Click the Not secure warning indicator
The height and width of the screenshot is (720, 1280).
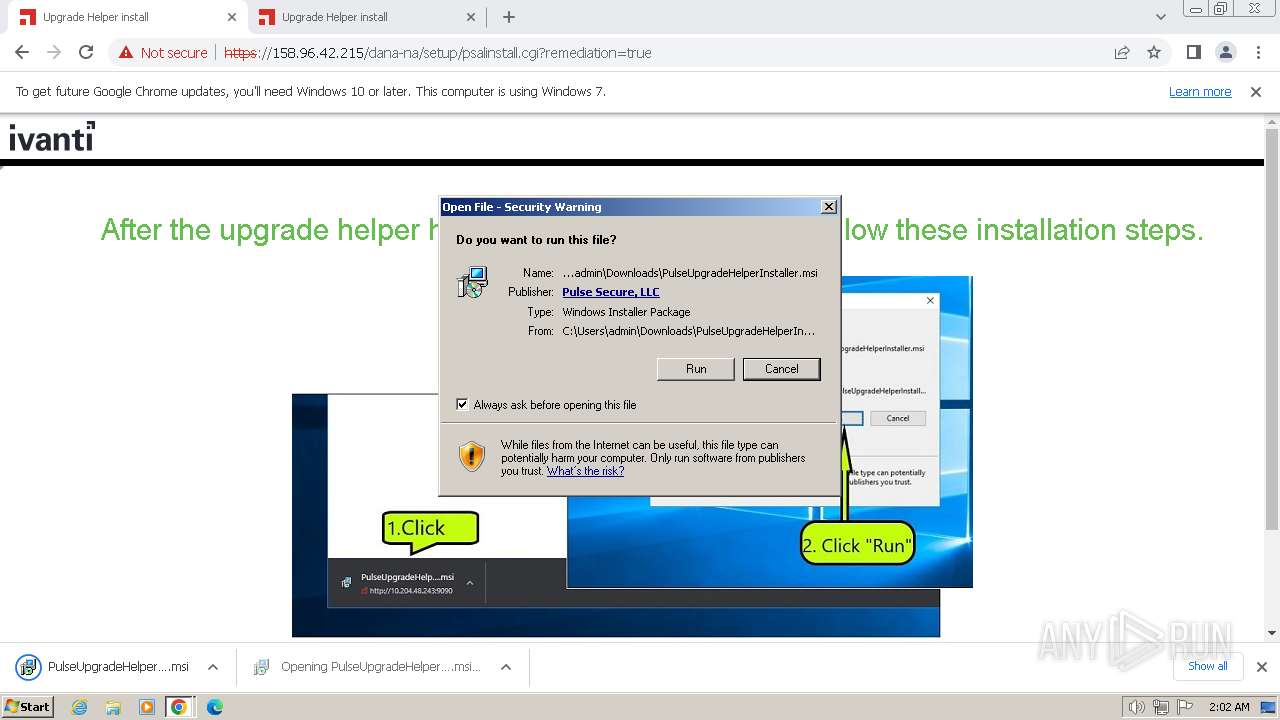(163, 53)
